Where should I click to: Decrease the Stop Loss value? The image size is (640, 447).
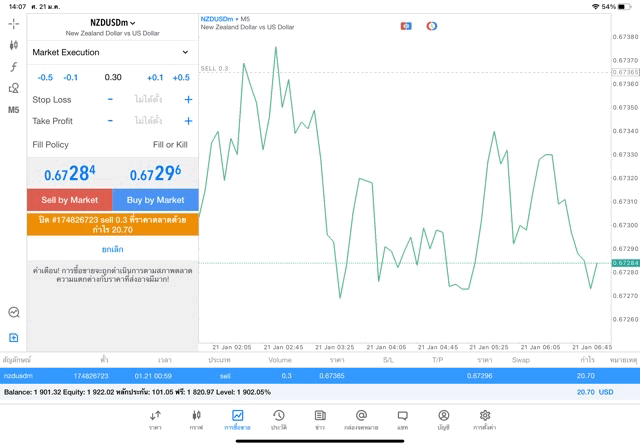[x=110, y=99]
